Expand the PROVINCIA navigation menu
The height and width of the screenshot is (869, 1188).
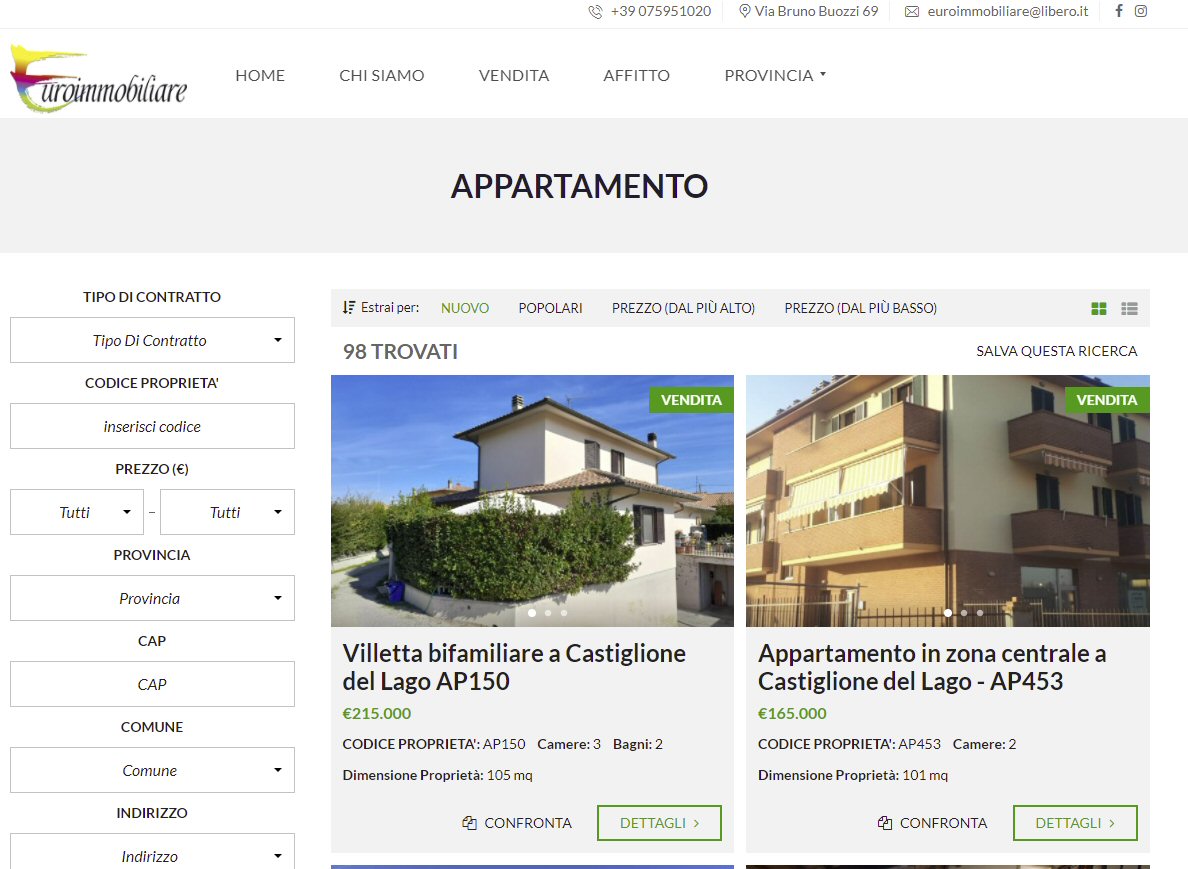pos(775,75)
